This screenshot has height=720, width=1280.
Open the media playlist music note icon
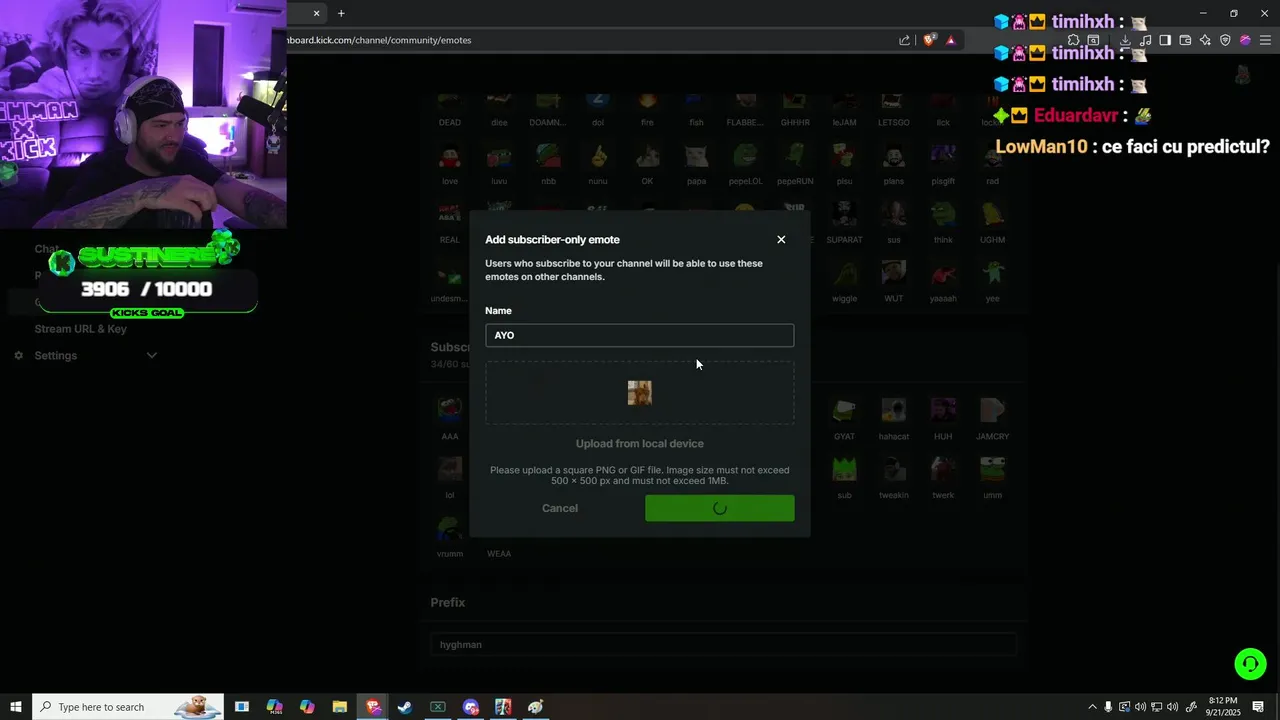pos(1146,40)
